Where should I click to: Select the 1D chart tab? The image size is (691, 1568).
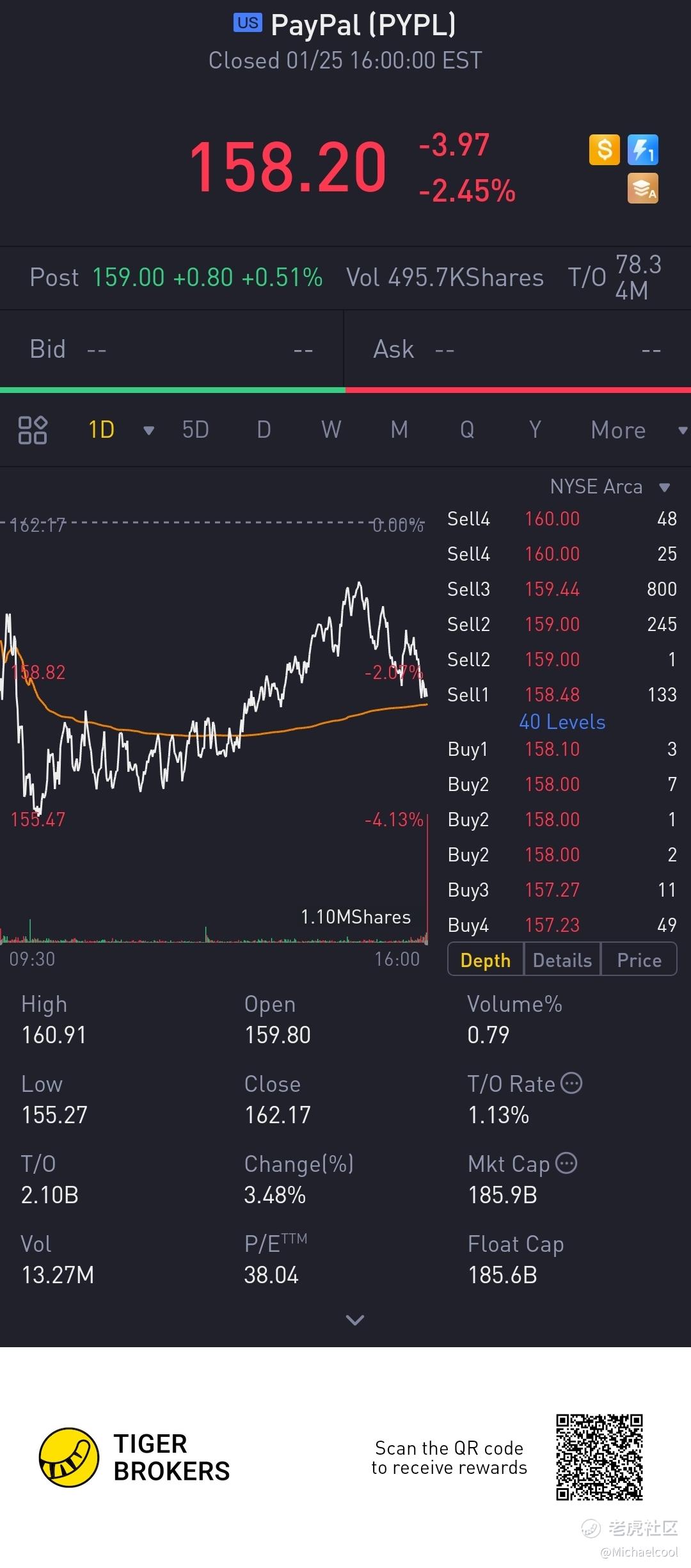(101, 430)
